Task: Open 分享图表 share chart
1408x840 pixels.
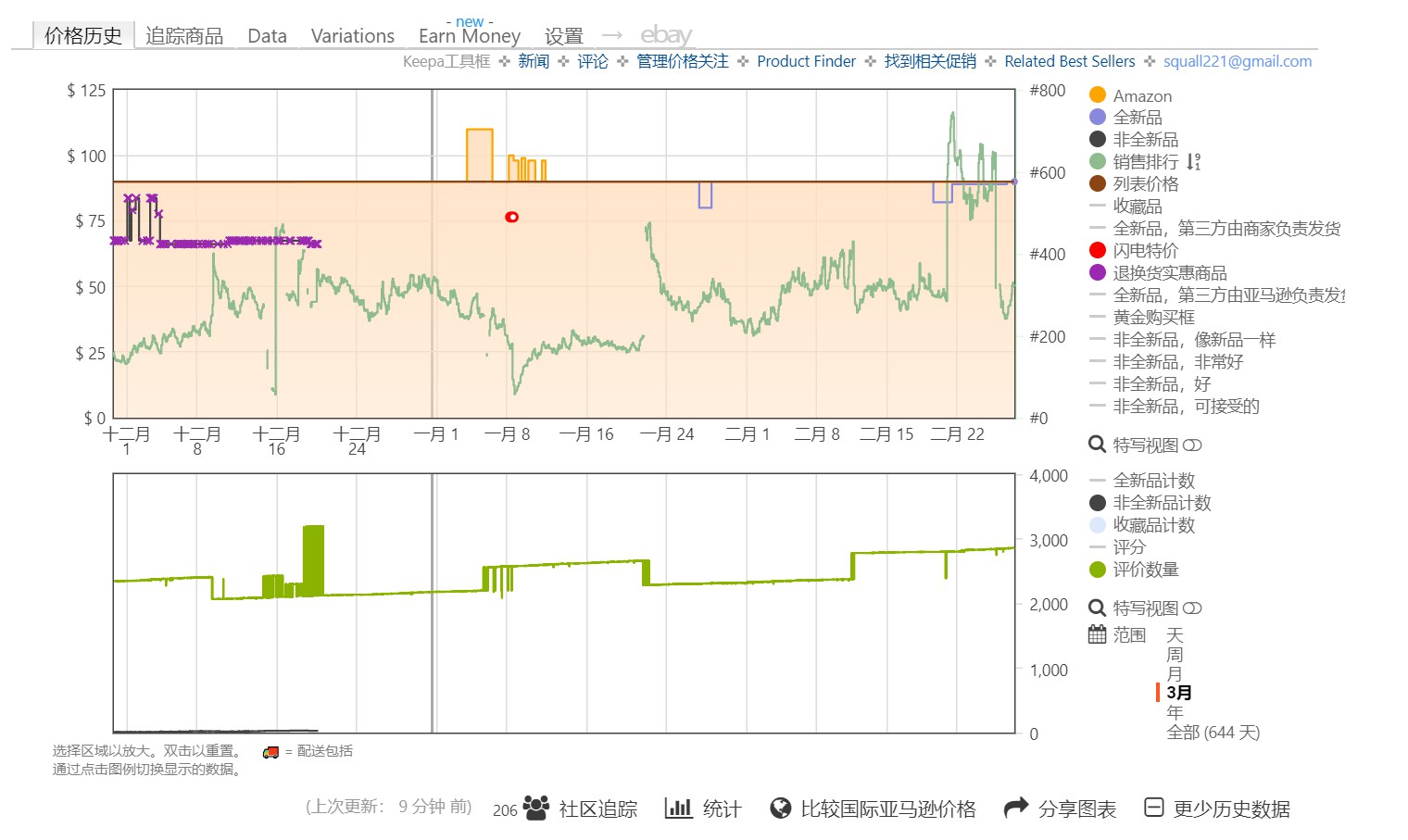Action: click(1077, 809)
